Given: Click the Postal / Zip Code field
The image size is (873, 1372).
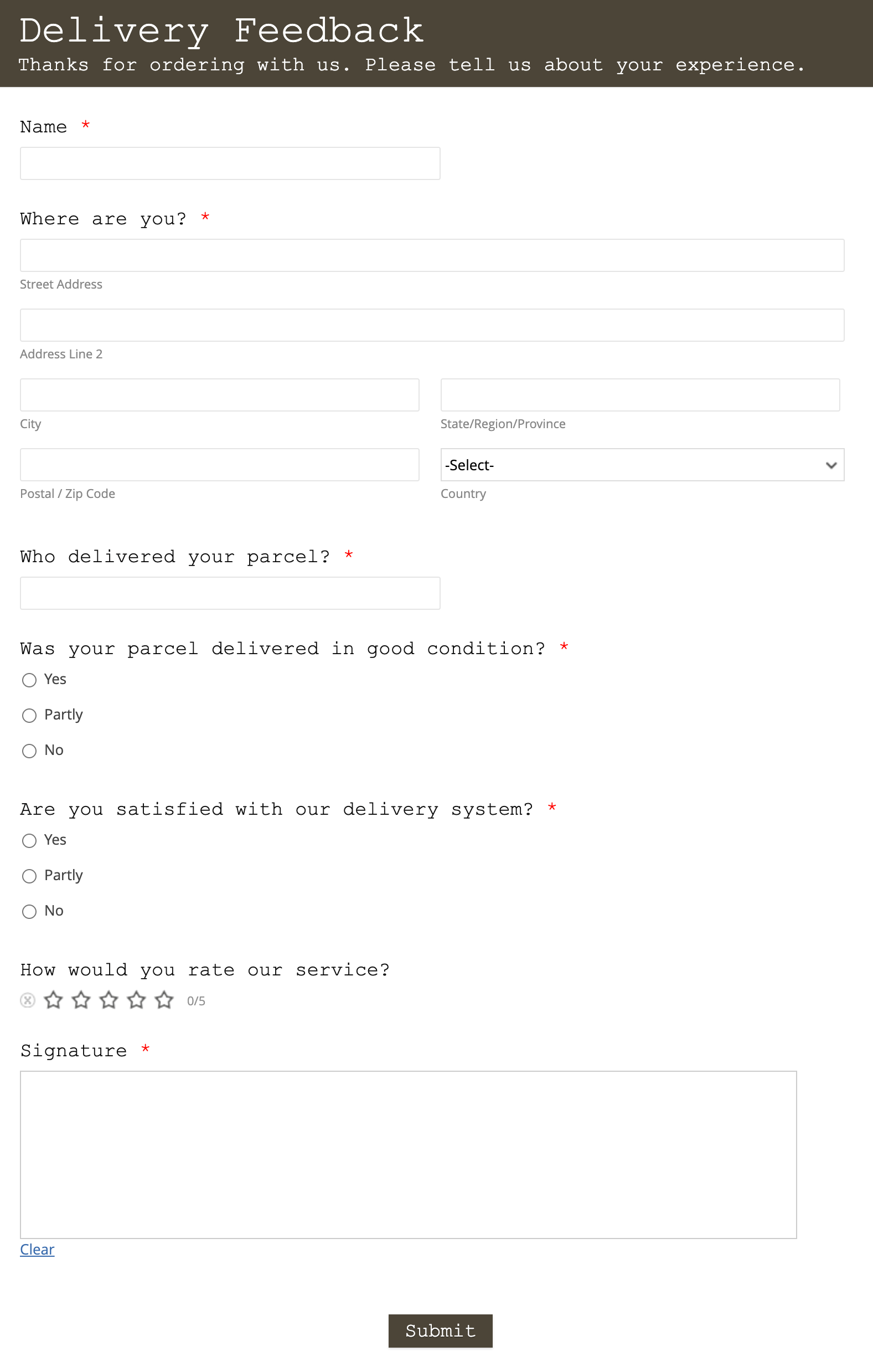Looking at the screenshot, I should pyautogui.click(x=219, y=464).
